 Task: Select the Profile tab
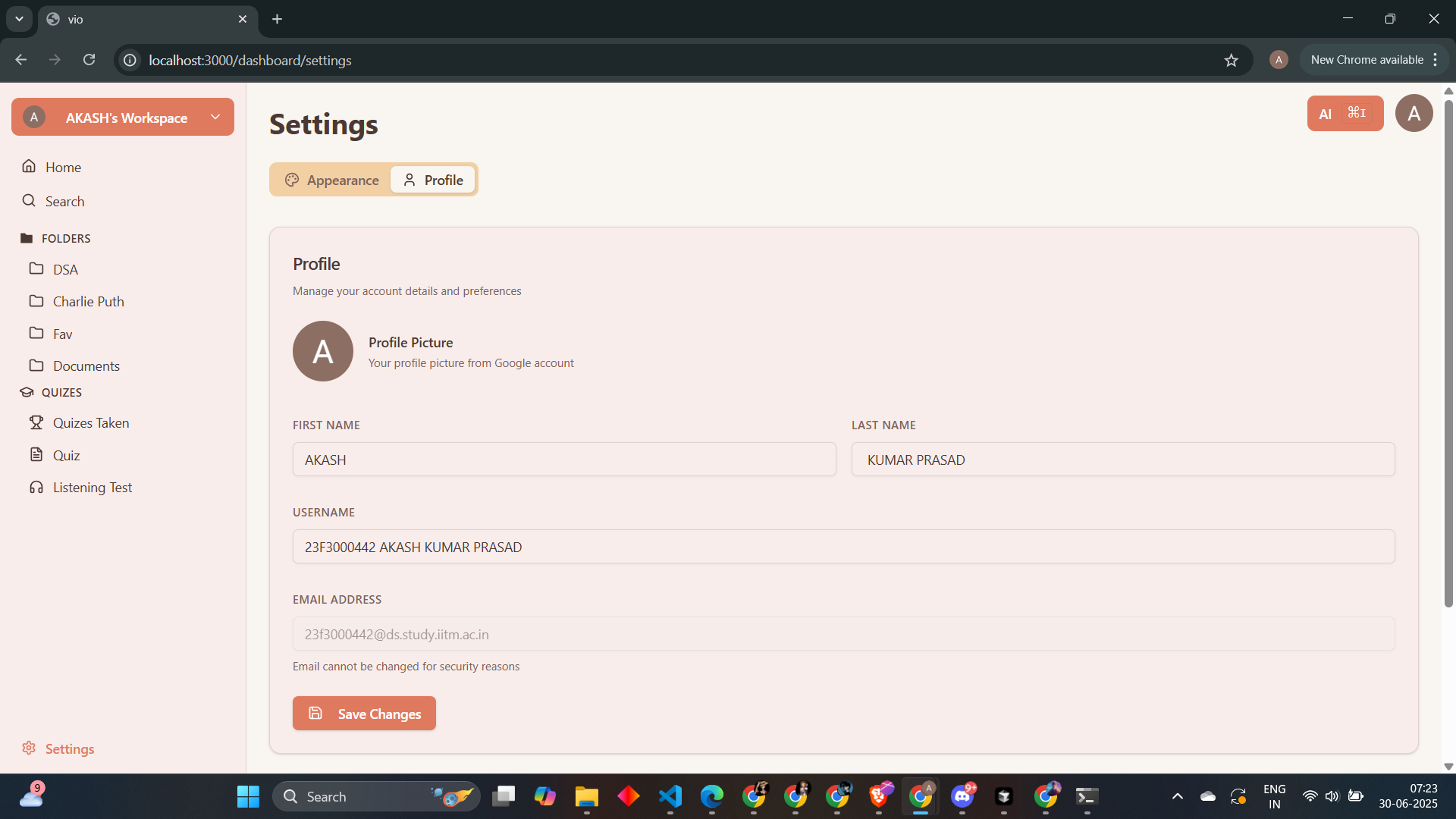(x=433, y=180)
